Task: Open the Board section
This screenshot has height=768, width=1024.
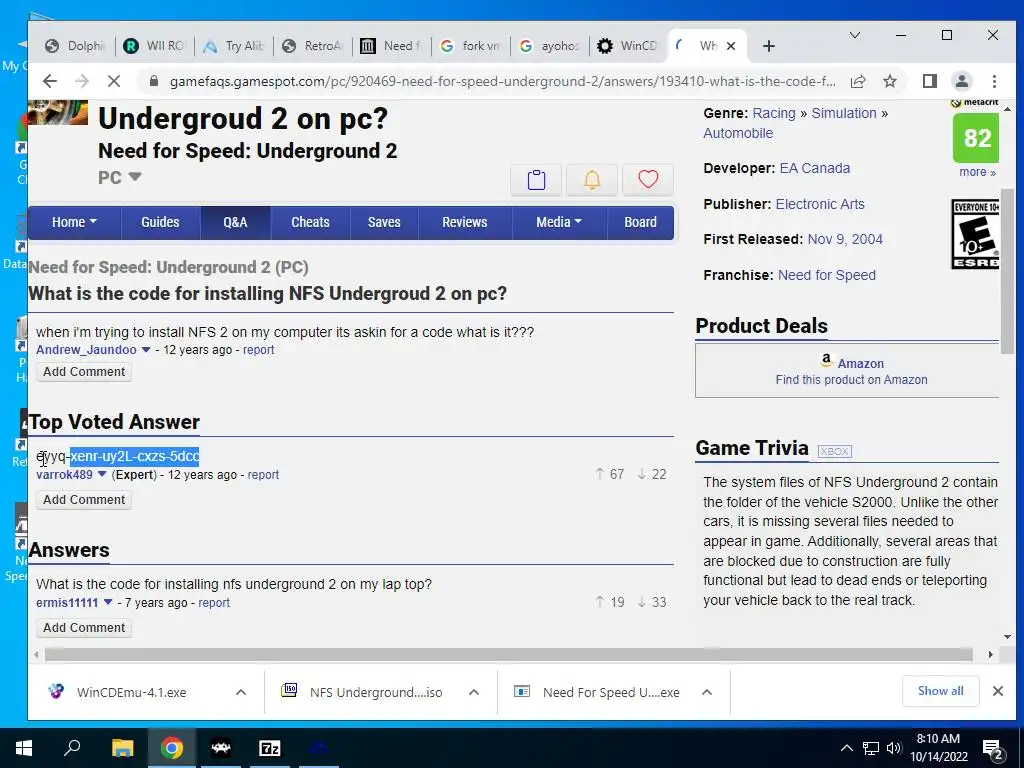Action: (640, 222)
